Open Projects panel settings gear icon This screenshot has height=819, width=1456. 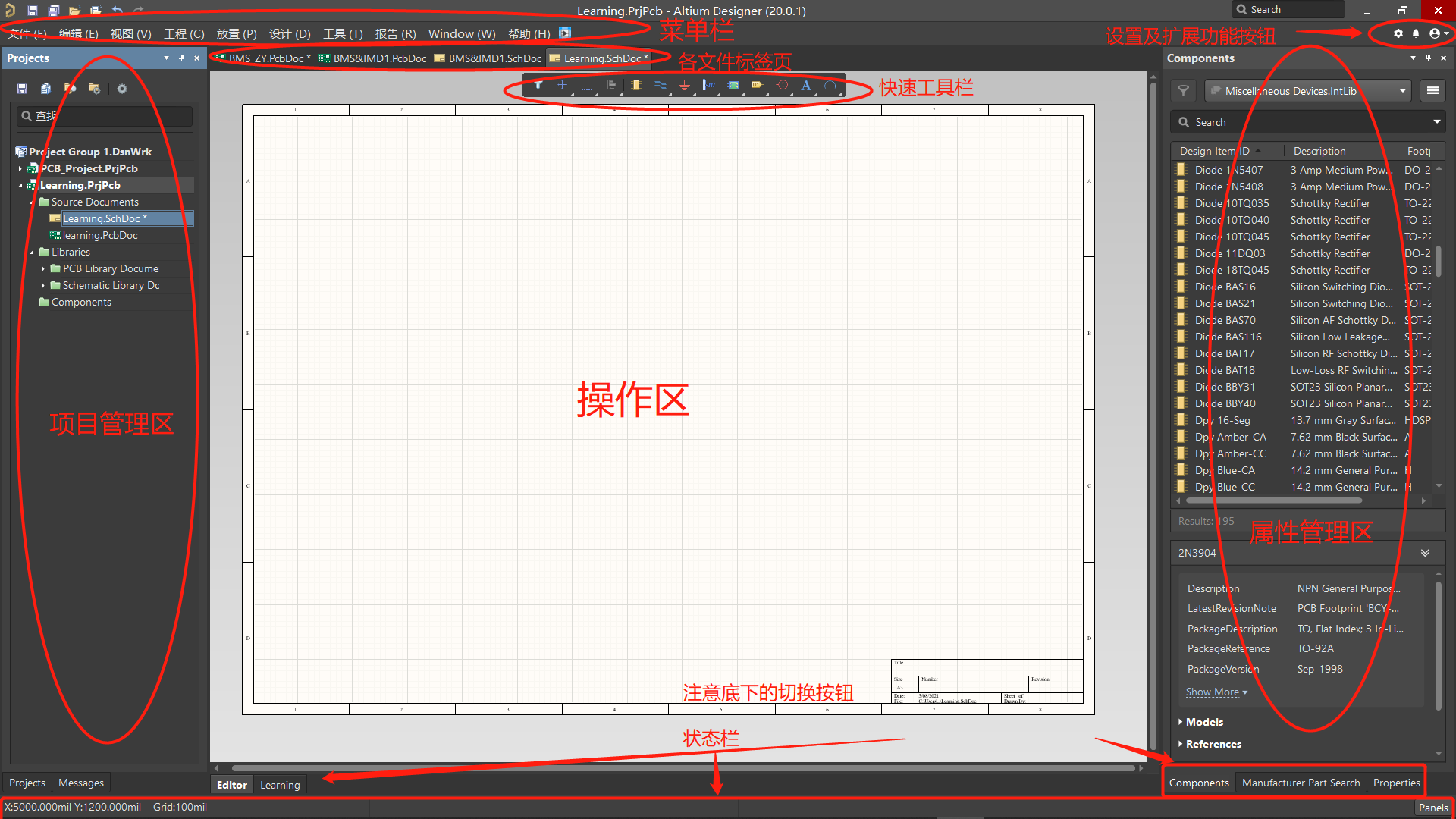pyautogui.click(x=122, y=89)
